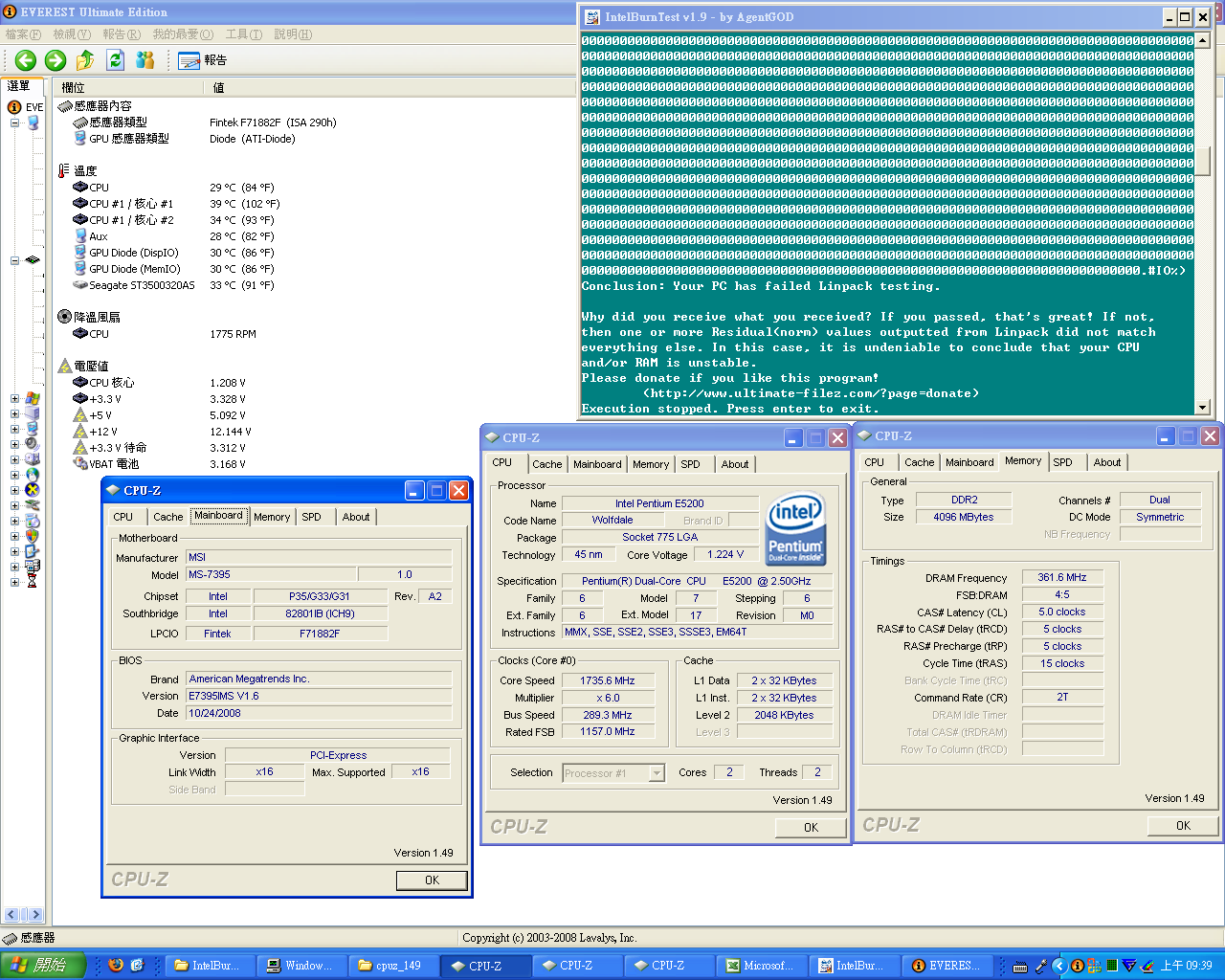
Task: Expand the security shield tree node
Action: pos(14,536)
